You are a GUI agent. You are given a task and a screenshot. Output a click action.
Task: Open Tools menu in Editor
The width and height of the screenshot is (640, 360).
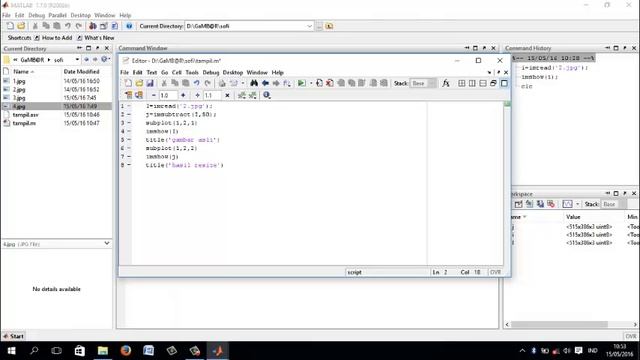[x=192, y=72]
